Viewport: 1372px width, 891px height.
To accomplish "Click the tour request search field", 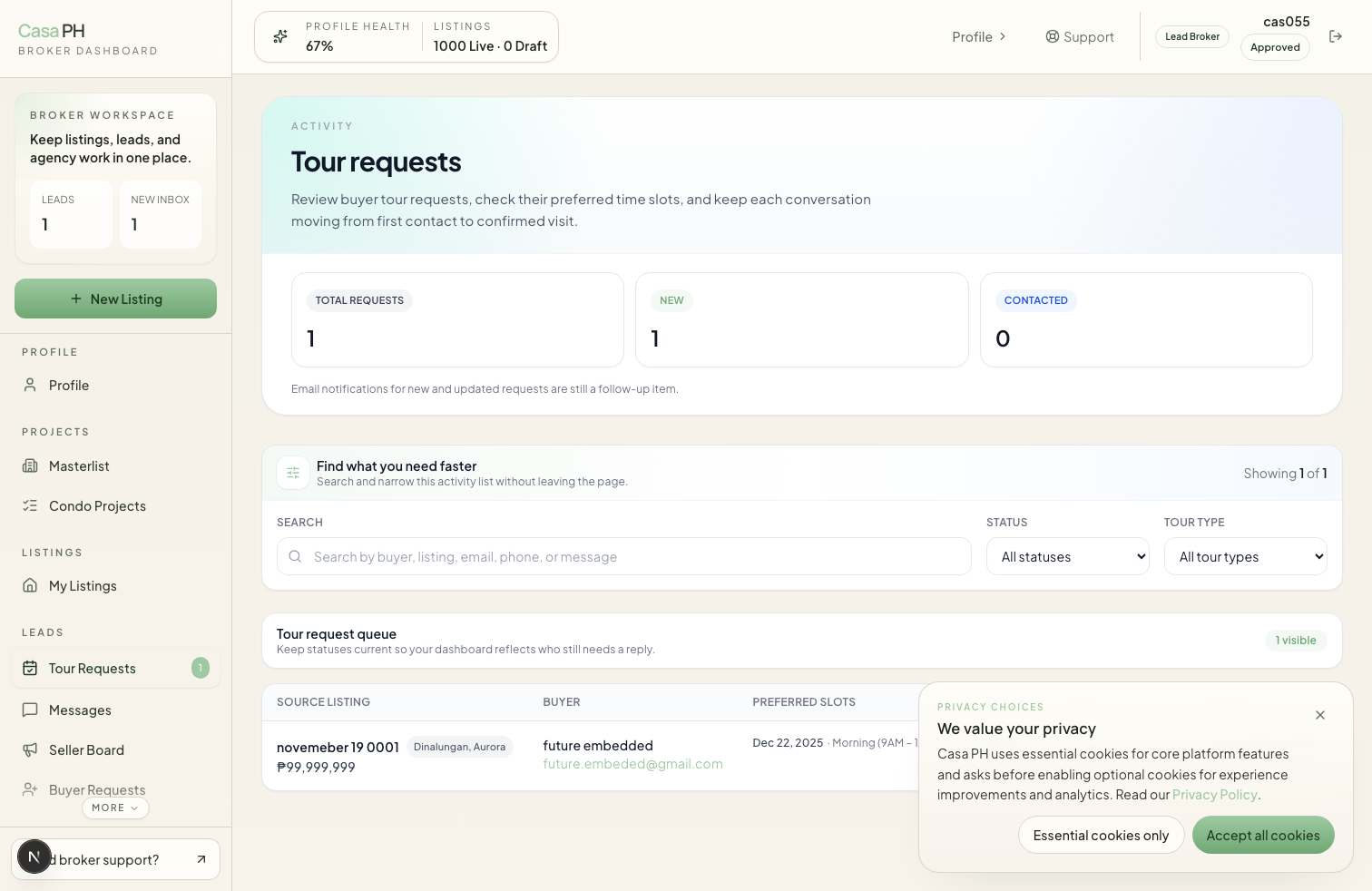I will click(x=623, y=556).
